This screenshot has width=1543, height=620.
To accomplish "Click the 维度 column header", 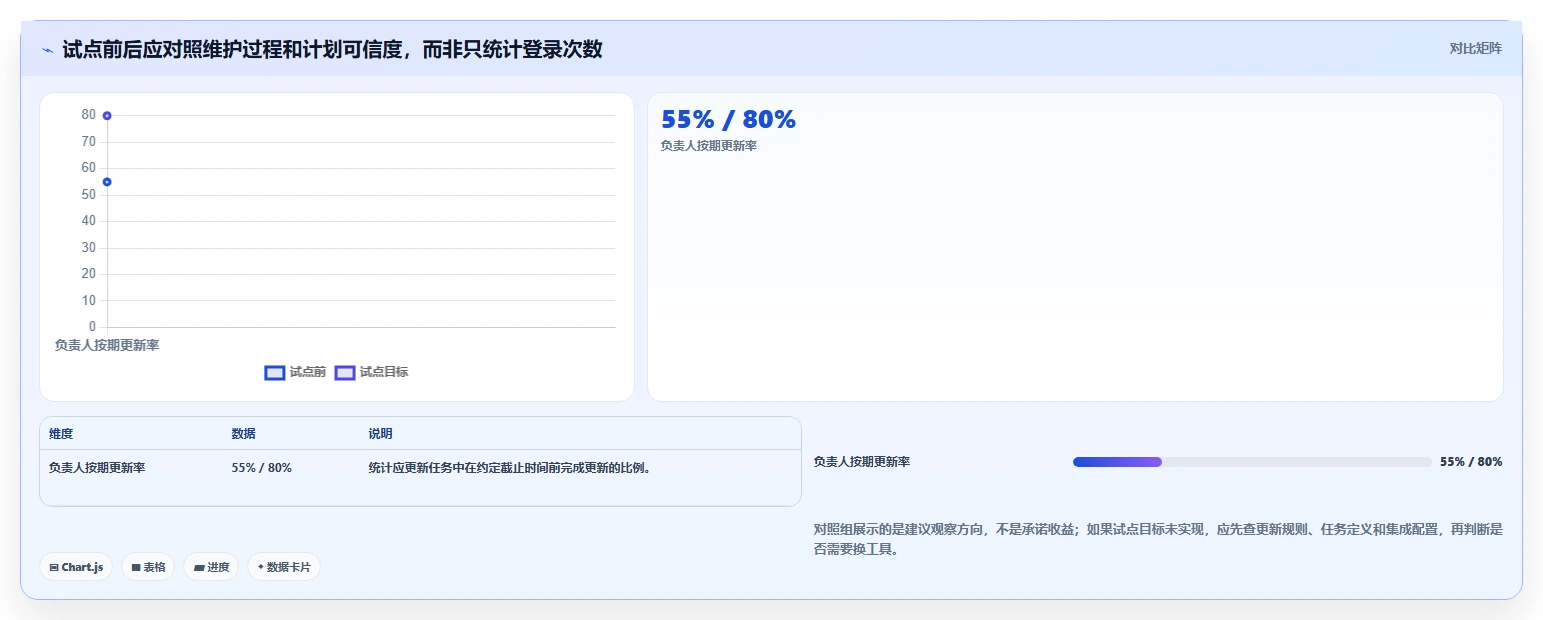I will click(x=61, y=434).
